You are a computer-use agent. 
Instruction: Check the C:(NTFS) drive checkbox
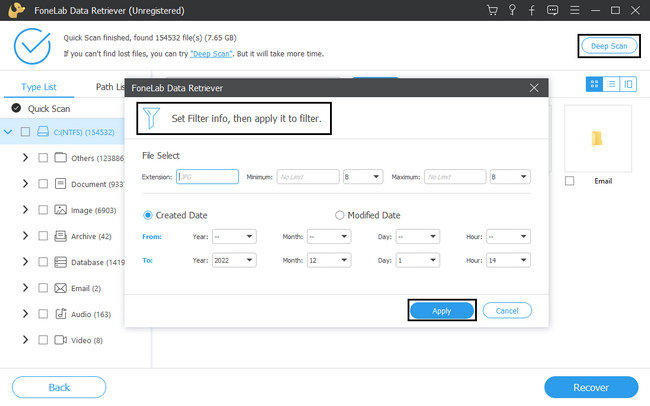[25, 131]
